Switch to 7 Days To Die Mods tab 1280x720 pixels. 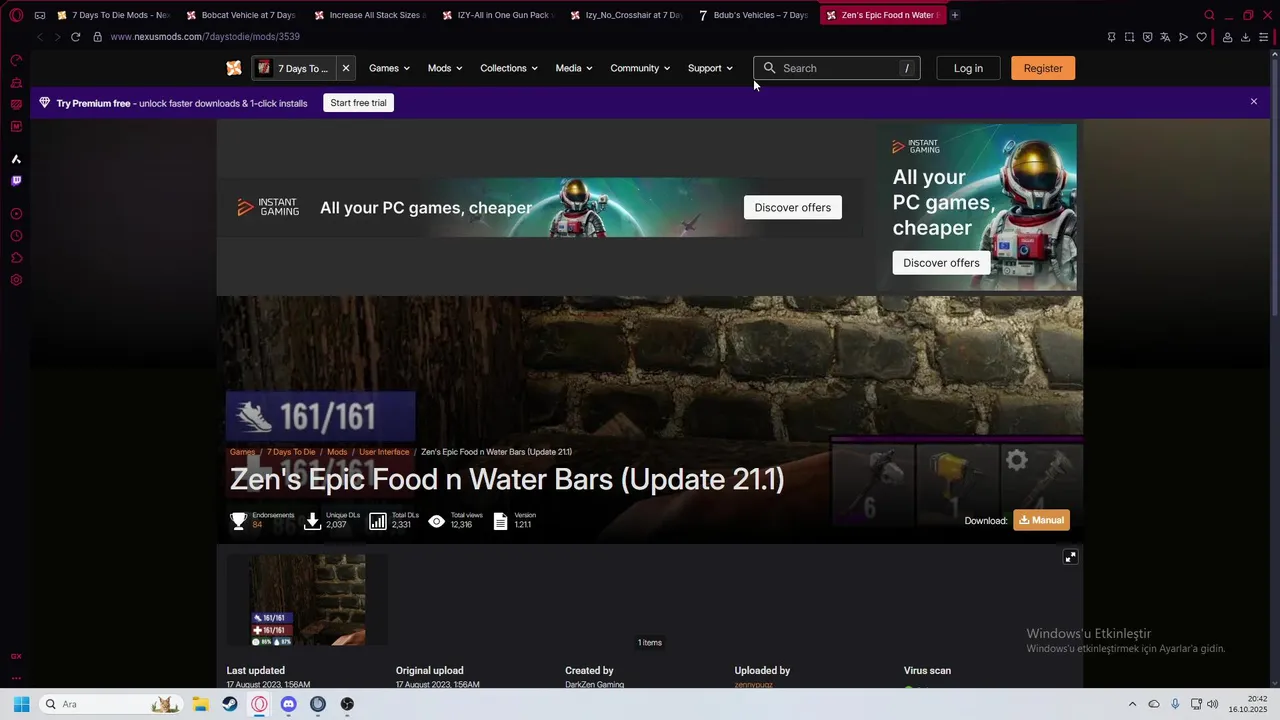114,15
